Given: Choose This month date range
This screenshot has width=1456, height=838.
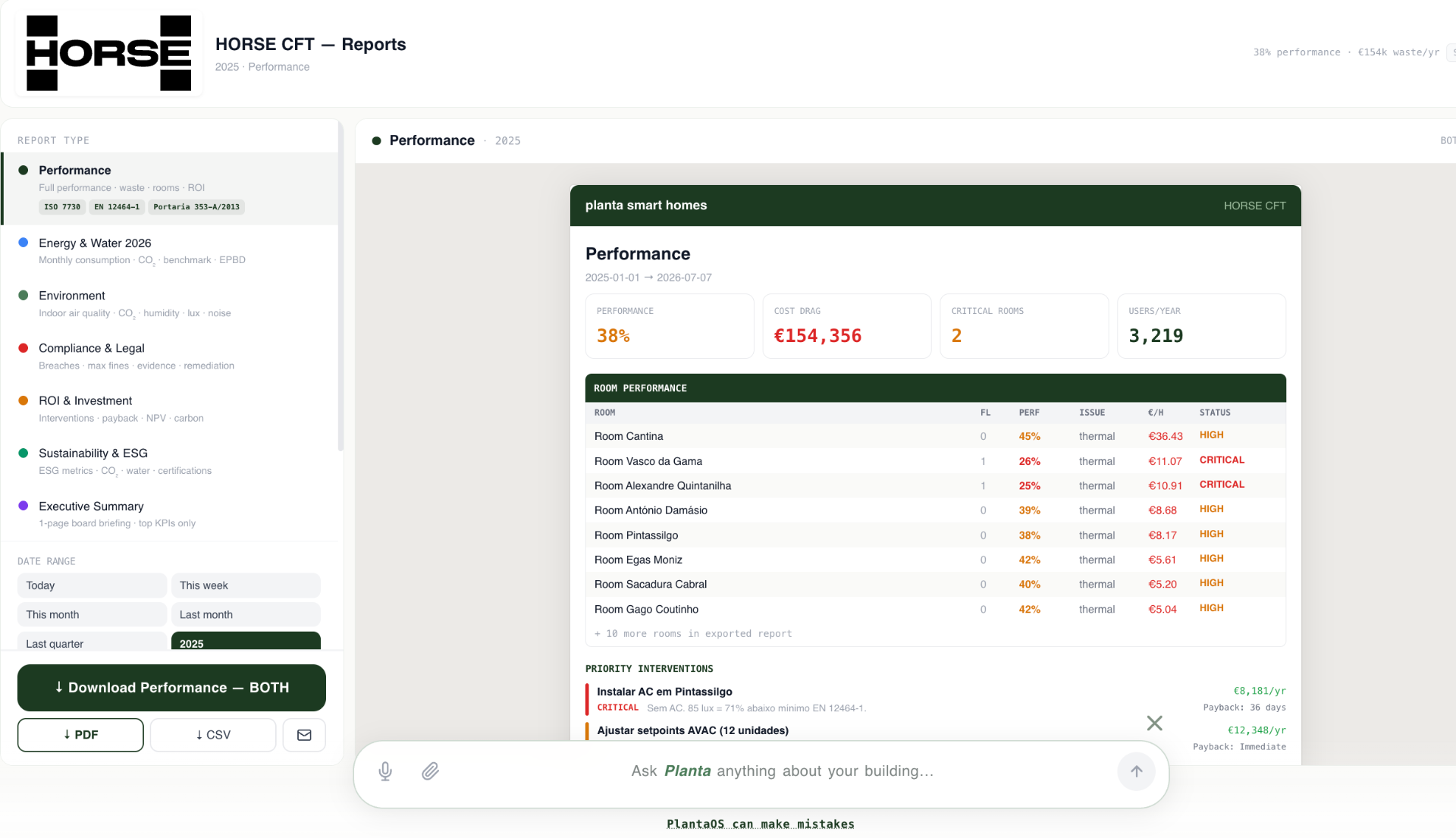Looking at the screenshot, I should [x=92, y=614].
